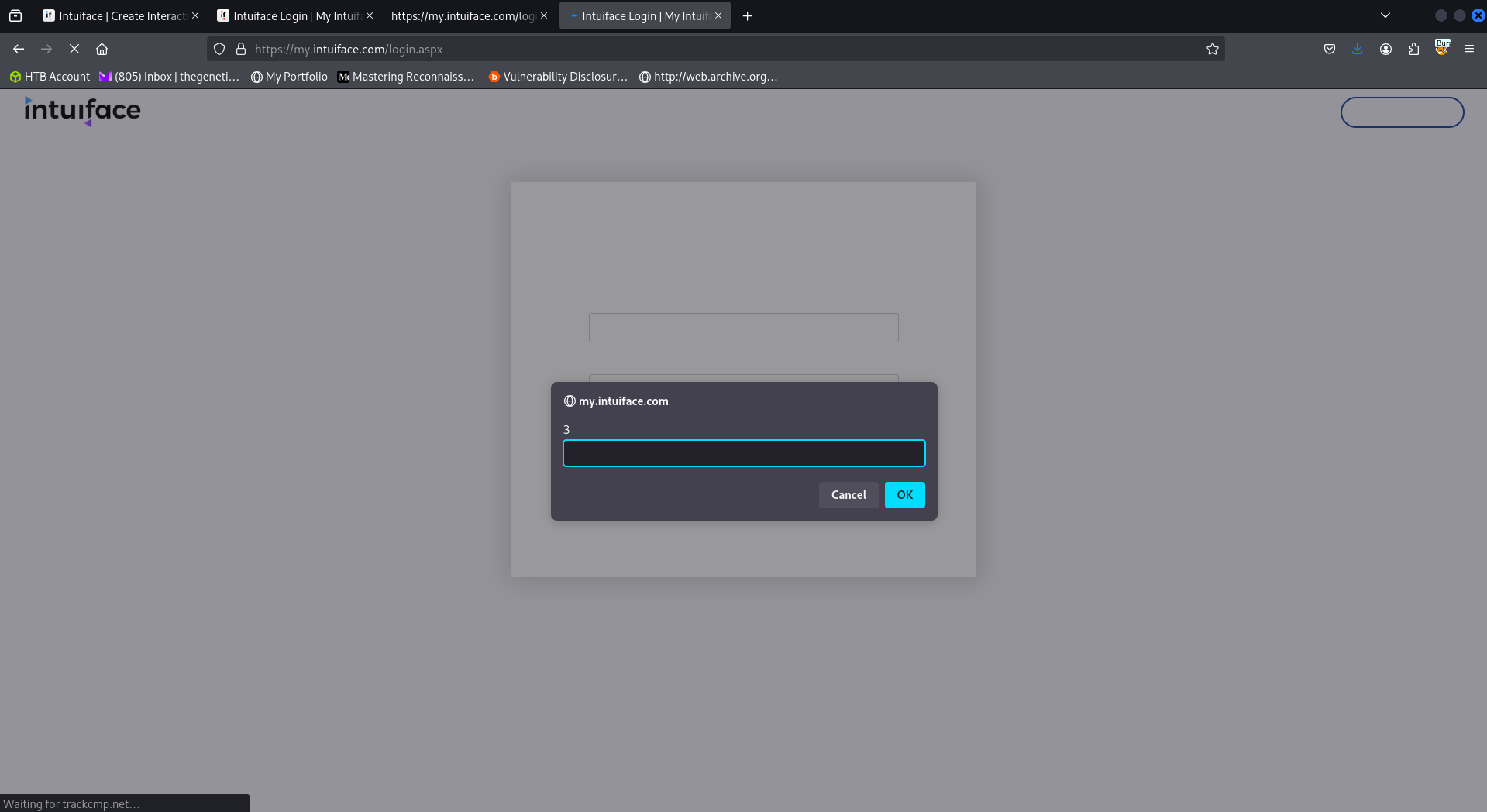Switch to Intuiface | Create Interactive tab
The image size is (1487, 812).
(x=116, y=15)
